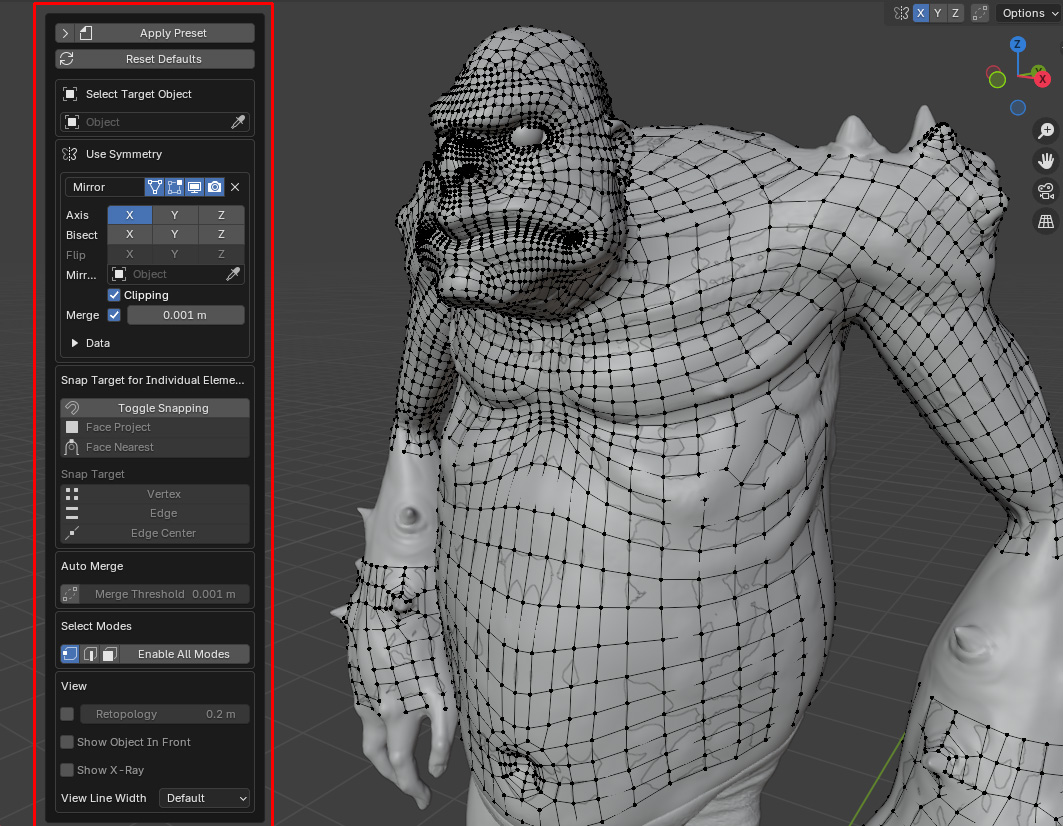Uncheck the Merge checkbox

[x=114, y=315]
